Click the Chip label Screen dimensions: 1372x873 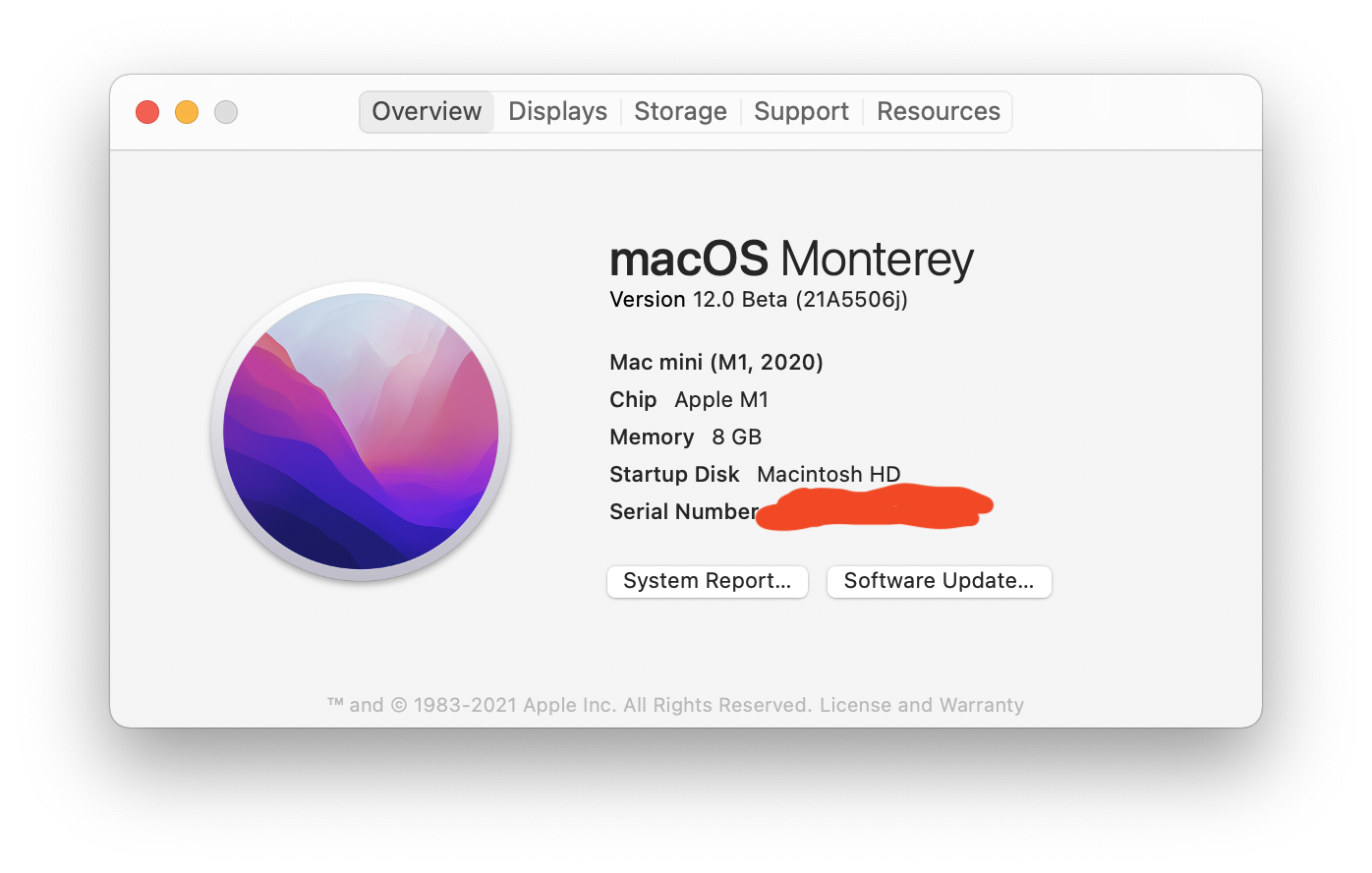tap(633, 400)
